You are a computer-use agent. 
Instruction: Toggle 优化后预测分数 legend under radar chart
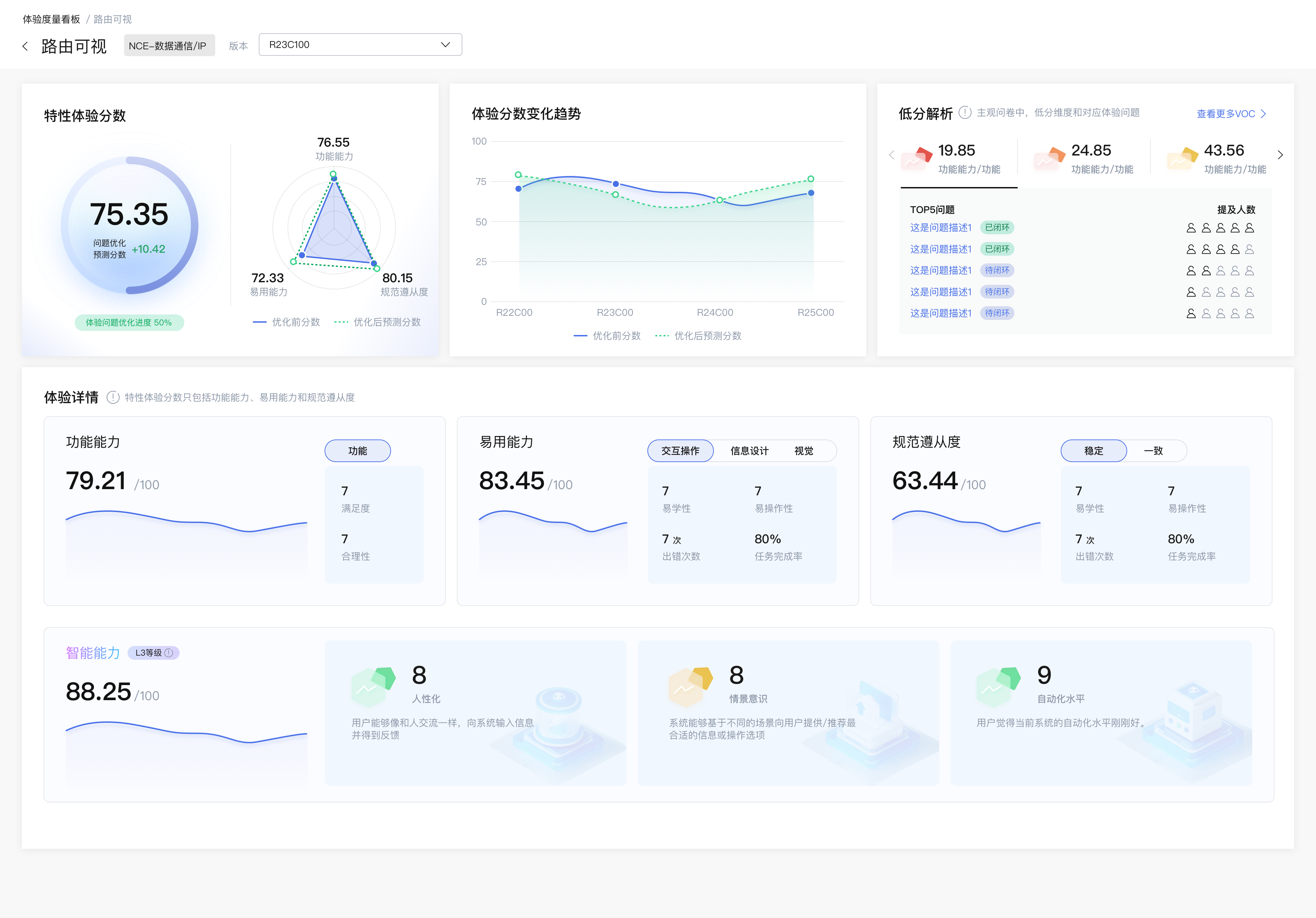[377, 322]
